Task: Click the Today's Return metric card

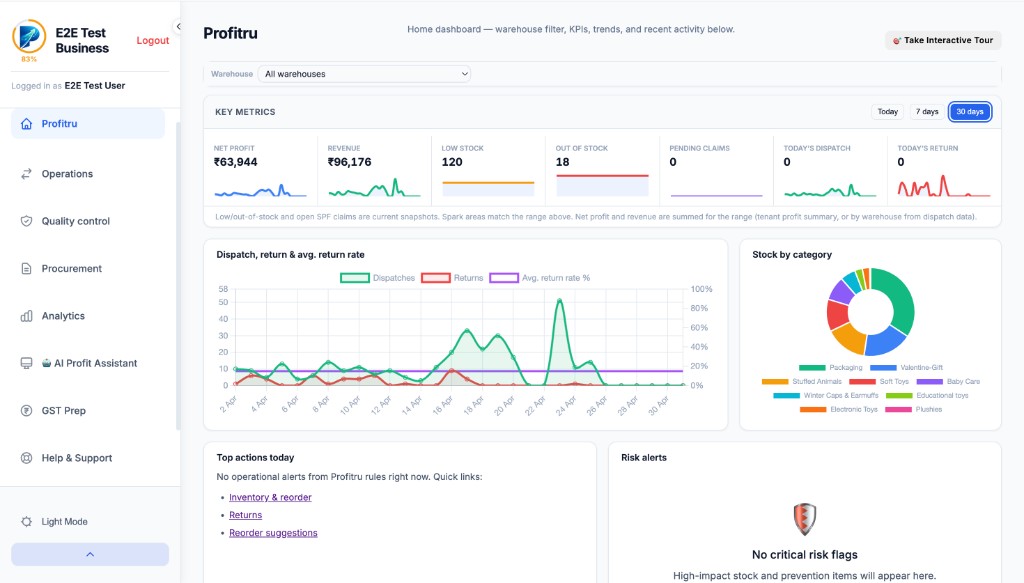Action: click(x=944, y=171)
